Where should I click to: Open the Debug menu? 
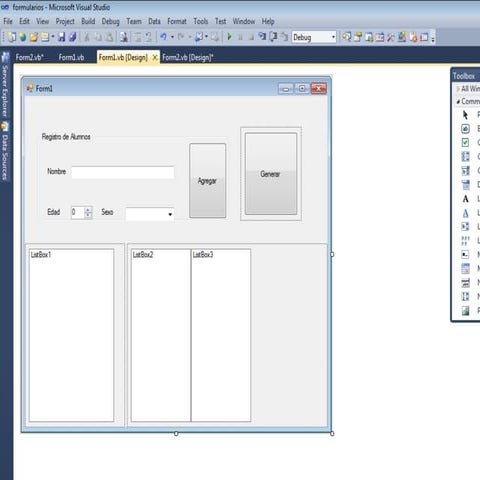[x=111, y=21]
